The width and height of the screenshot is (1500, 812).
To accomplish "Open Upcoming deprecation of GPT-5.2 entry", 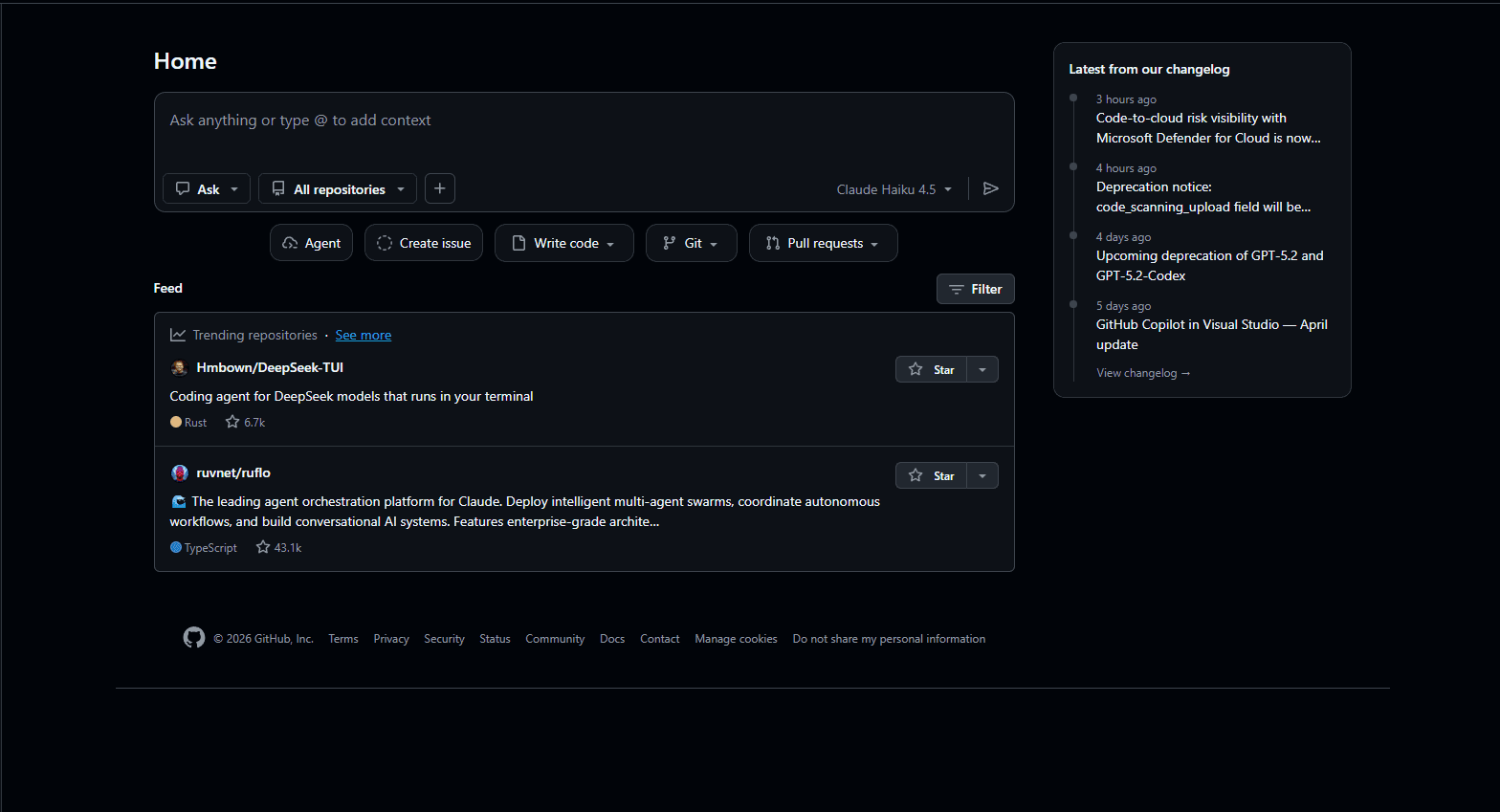I will pos(1210,266).
